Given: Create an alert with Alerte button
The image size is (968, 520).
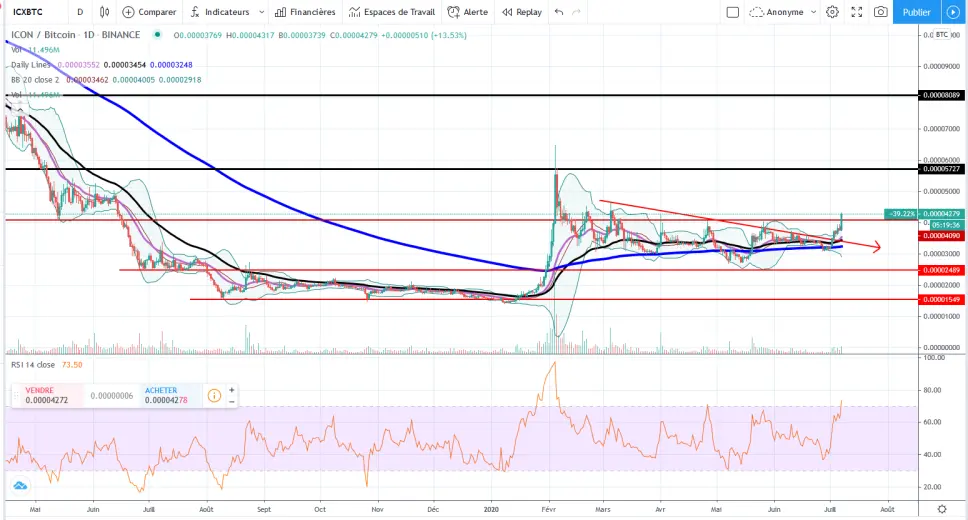Looking at the screenshot, I should pos(468,12).
